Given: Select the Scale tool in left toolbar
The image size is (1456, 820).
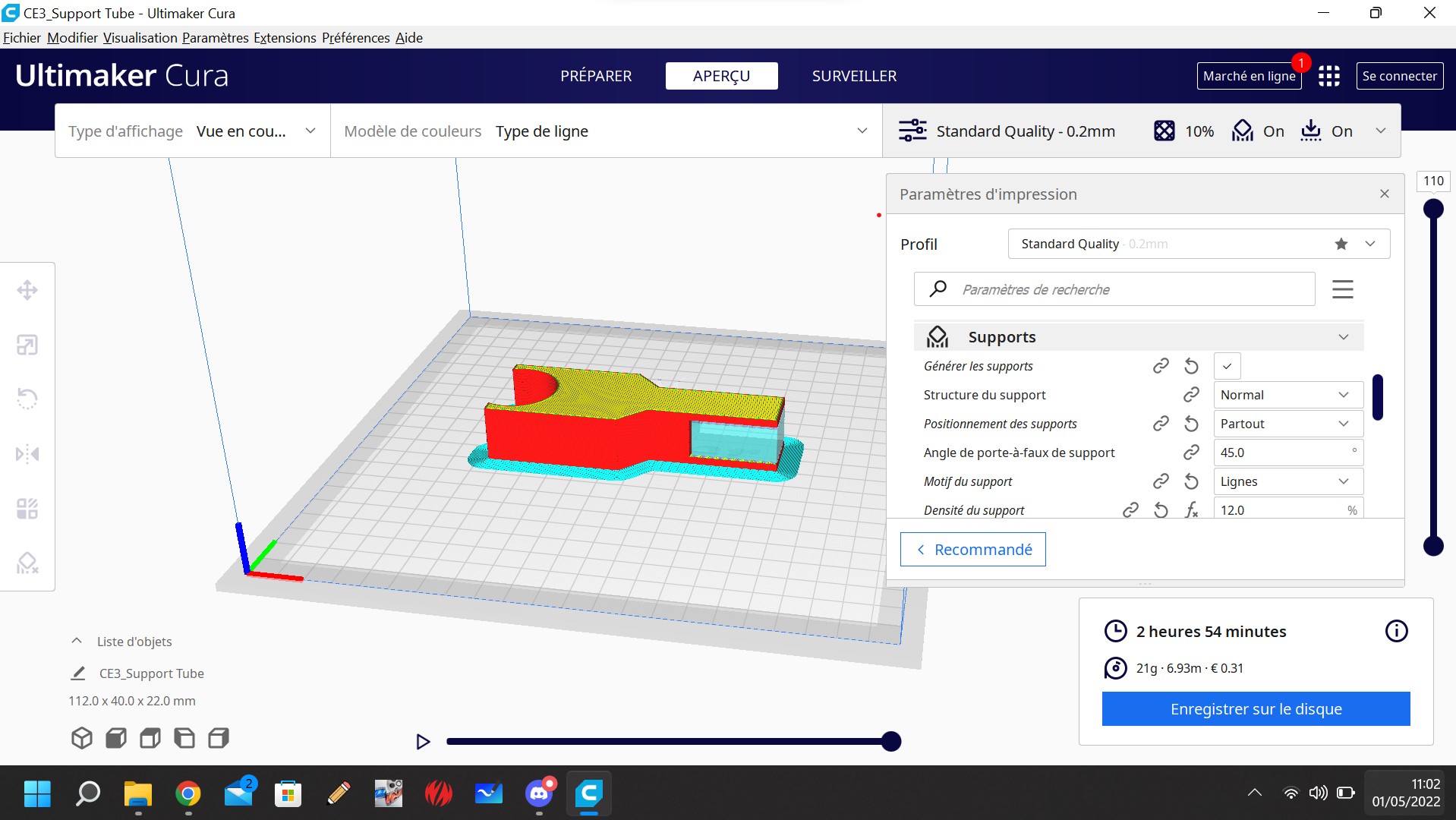Looking at the screenshot, I should pos(27,345).
